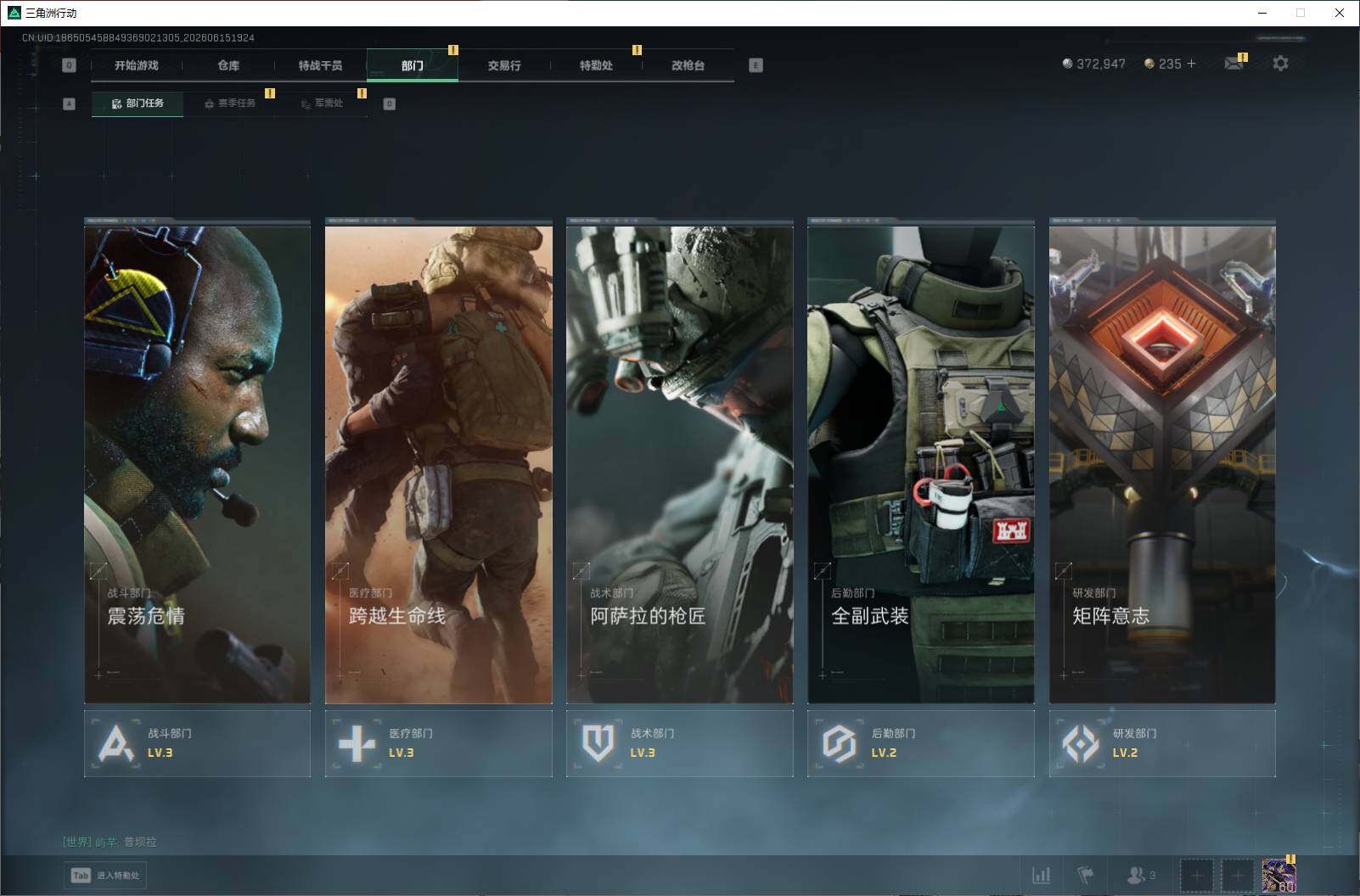Click the player avatar in bottom bar
The image size is (1360, 896).
click(1279, 875)
